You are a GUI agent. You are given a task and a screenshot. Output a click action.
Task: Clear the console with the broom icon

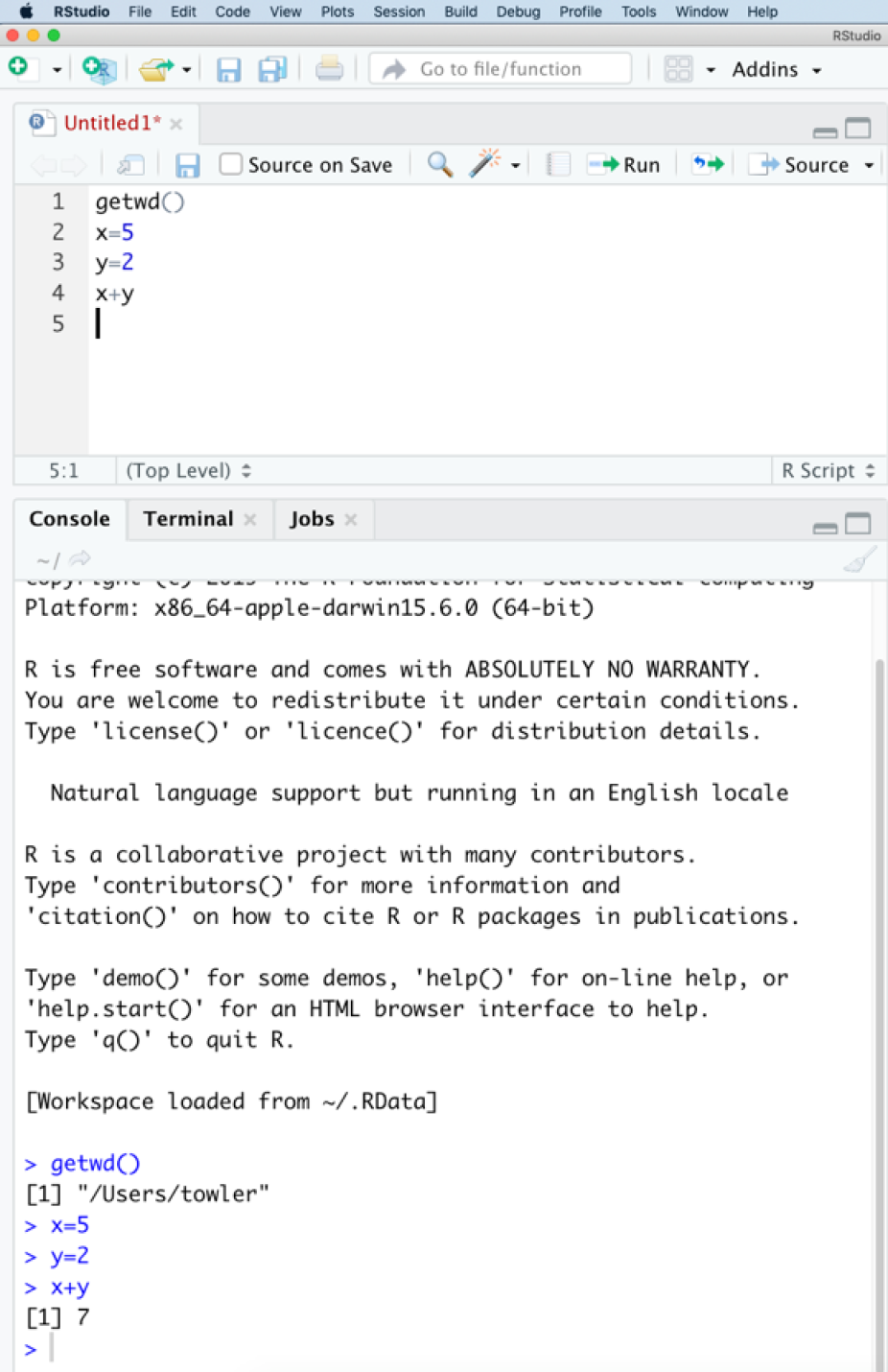859,558
